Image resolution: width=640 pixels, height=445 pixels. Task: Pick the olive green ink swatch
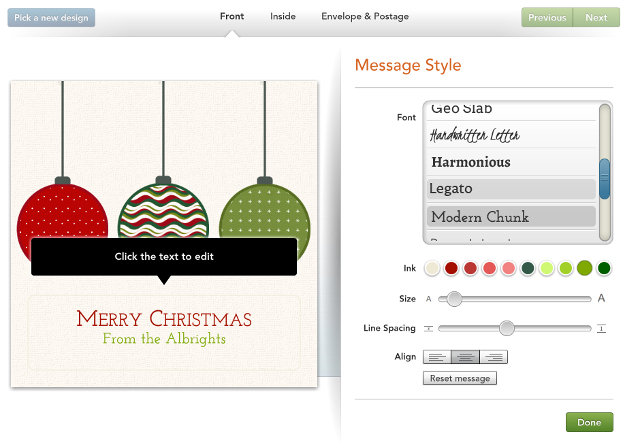pyautogui.click(x=584, y=268)
